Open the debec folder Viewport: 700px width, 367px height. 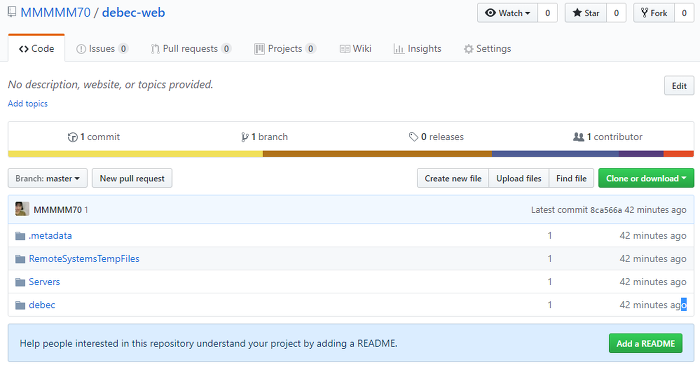(42, 305)
